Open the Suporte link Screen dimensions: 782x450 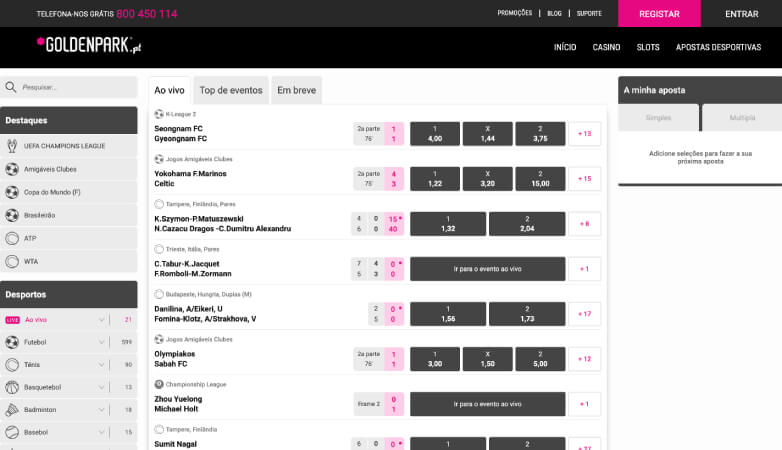(589, 13)
